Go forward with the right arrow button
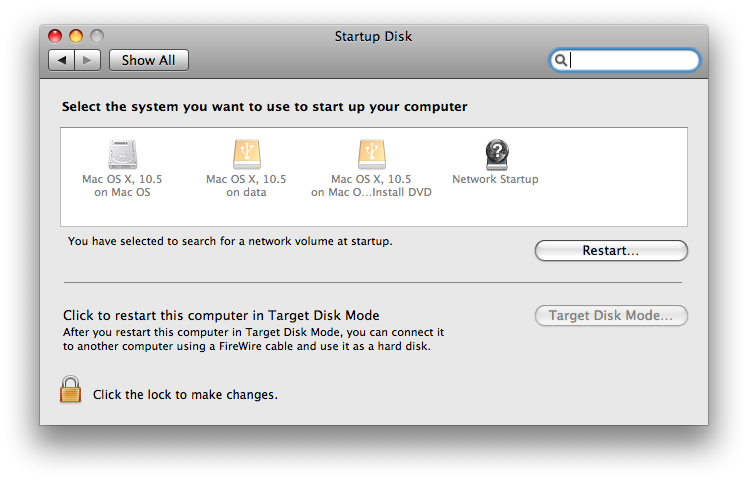This screenshot has width=748, height=480. click(x=88, y=60)
